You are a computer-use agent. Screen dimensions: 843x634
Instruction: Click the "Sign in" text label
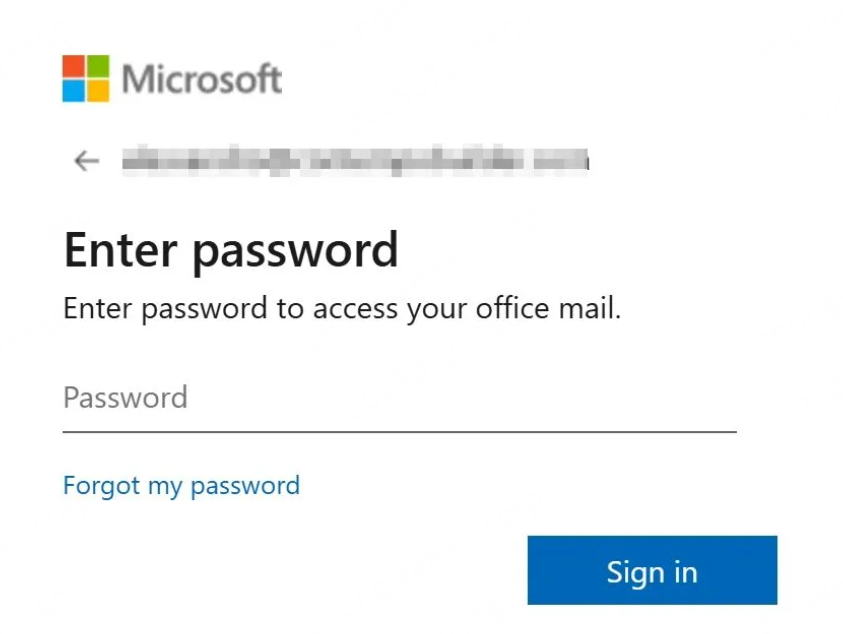(x=652, y=572)
